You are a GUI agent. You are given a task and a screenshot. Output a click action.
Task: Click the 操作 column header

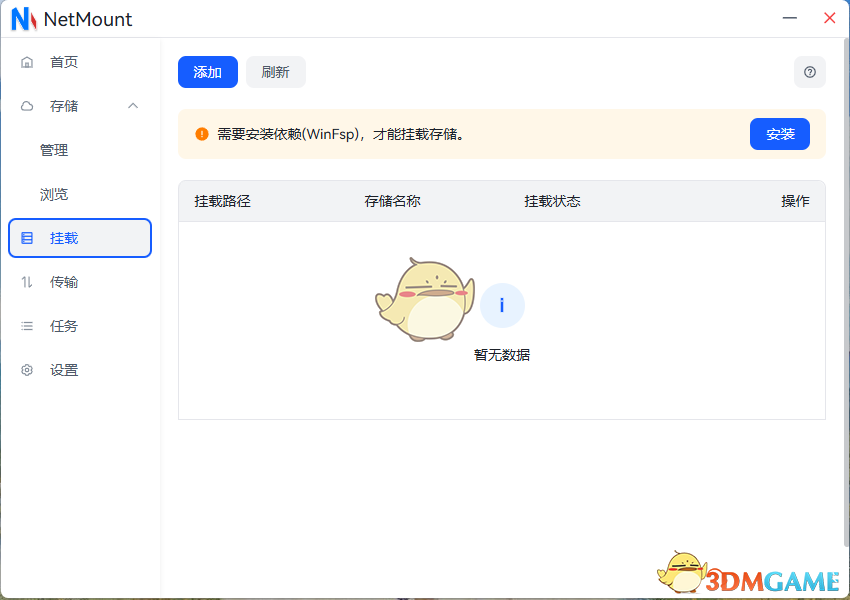795,201
